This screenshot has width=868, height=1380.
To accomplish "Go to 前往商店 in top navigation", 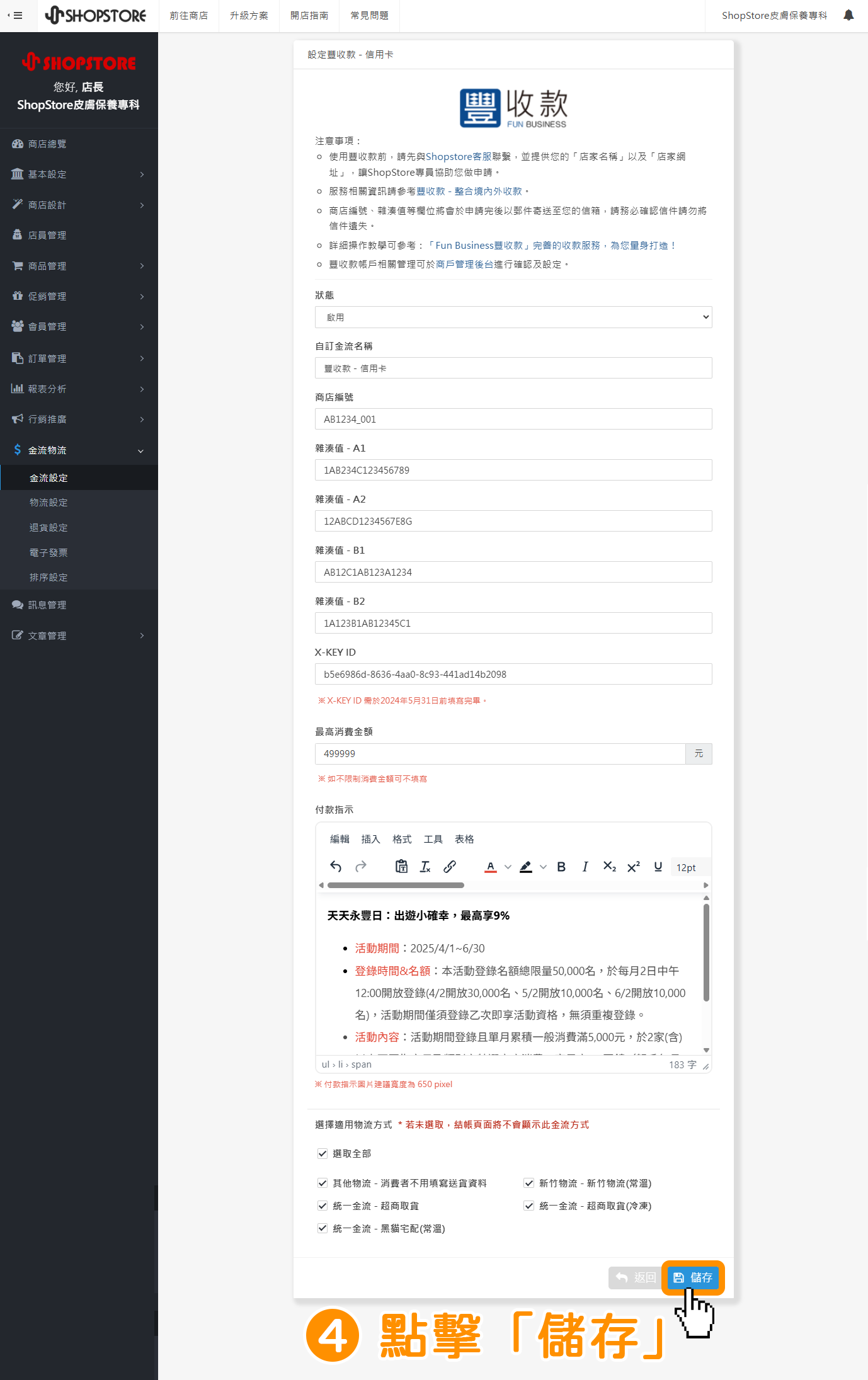I will click(189, 16).
